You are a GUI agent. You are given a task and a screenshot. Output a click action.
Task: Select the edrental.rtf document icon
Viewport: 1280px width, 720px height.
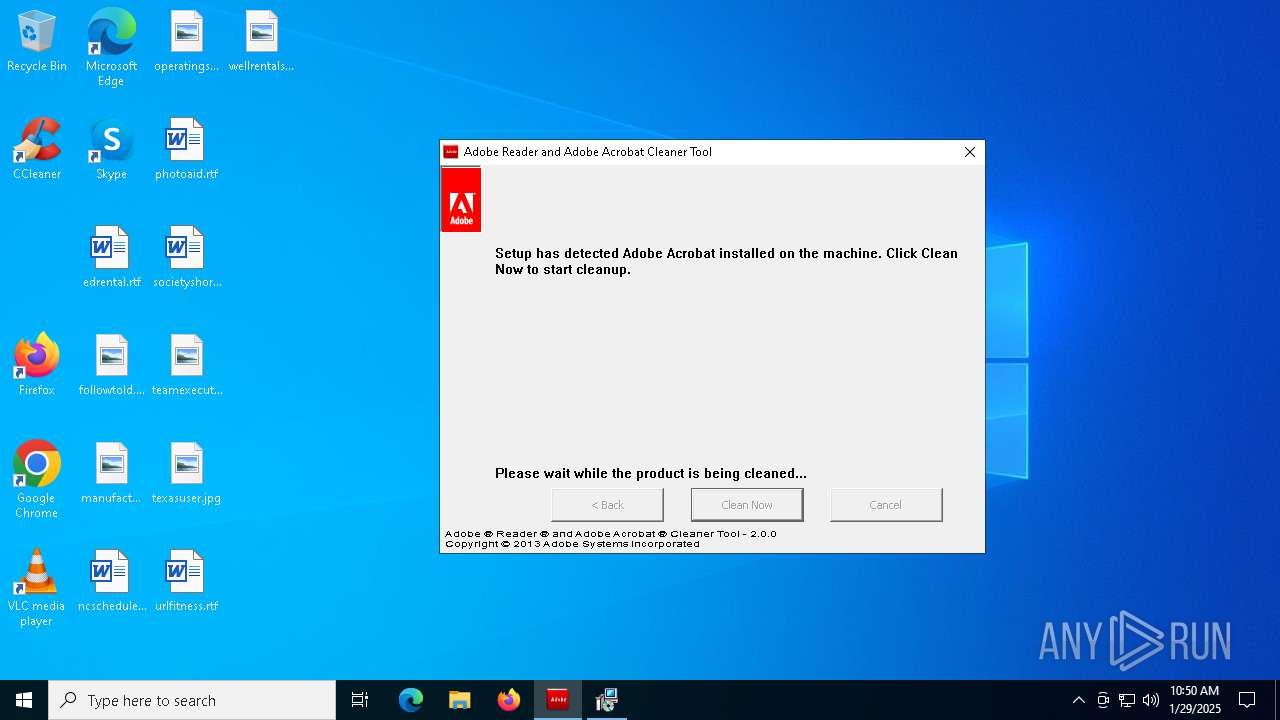[111, 257]
